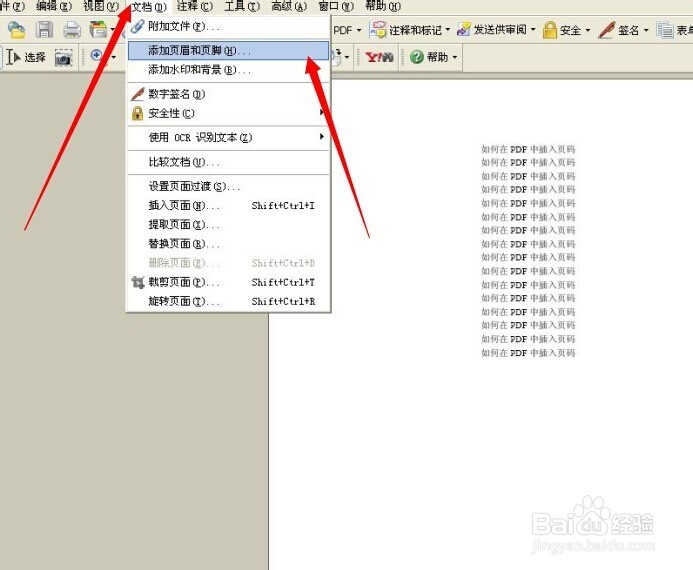This screenshot has height=570, width=693.
Task: Expand the 安全 toolbar dropdown arrow
Action: 588,30
